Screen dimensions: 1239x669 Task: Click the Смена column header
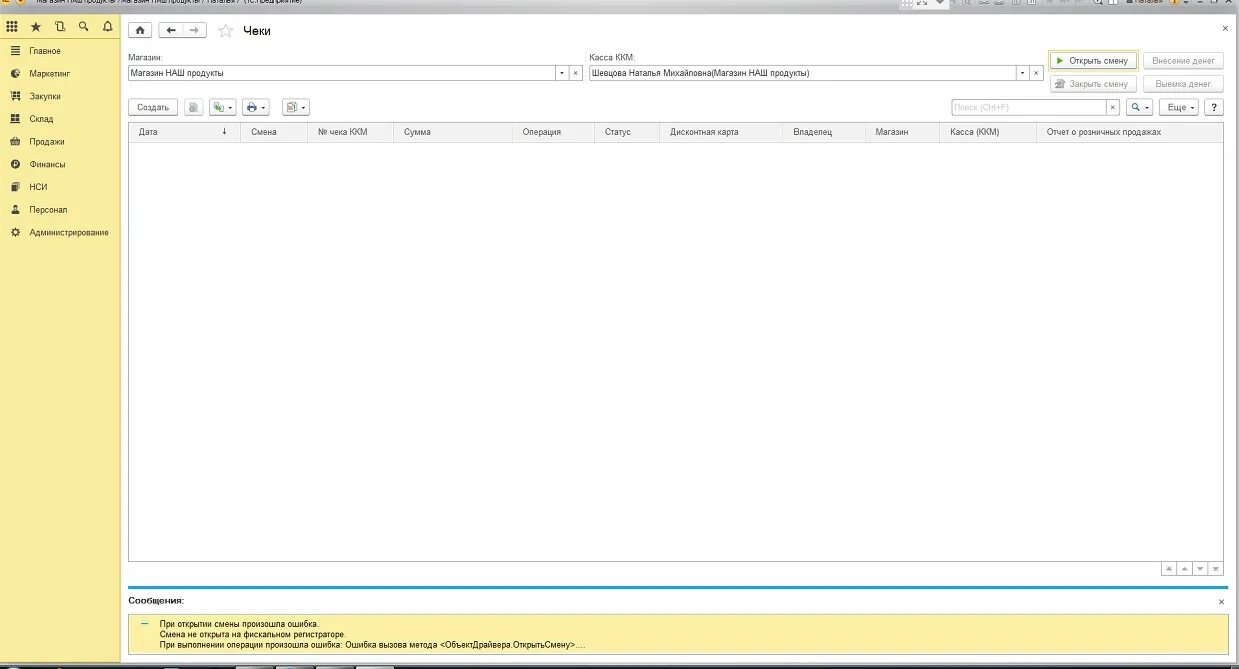pos(274,132)
